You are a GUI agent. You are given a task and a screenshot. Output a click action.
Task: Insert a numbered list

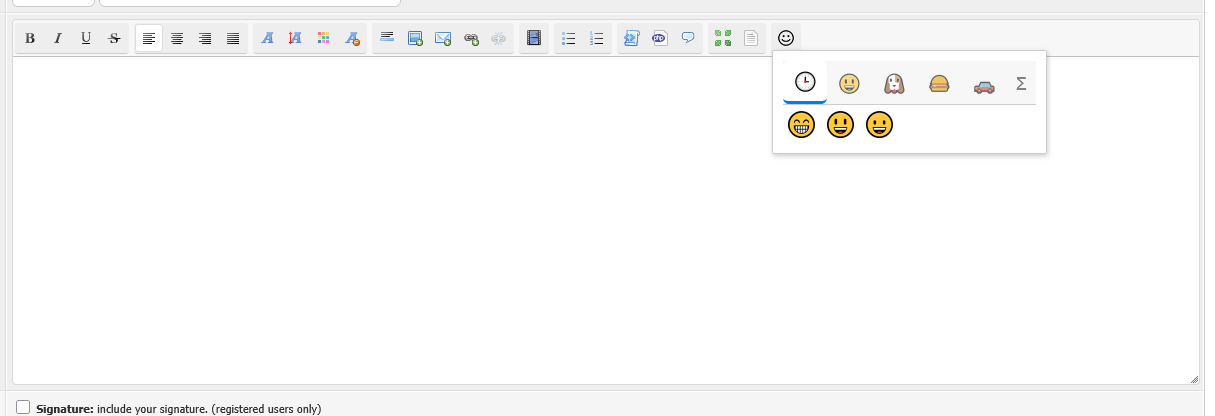click(x=597, y=39)
